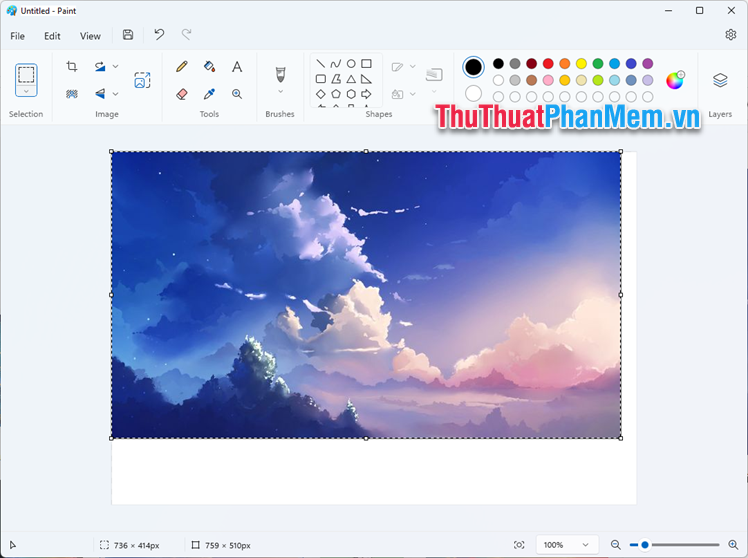Select the Text tool
This screenshot has height=558, width=748.
click(x=237, y=66)
